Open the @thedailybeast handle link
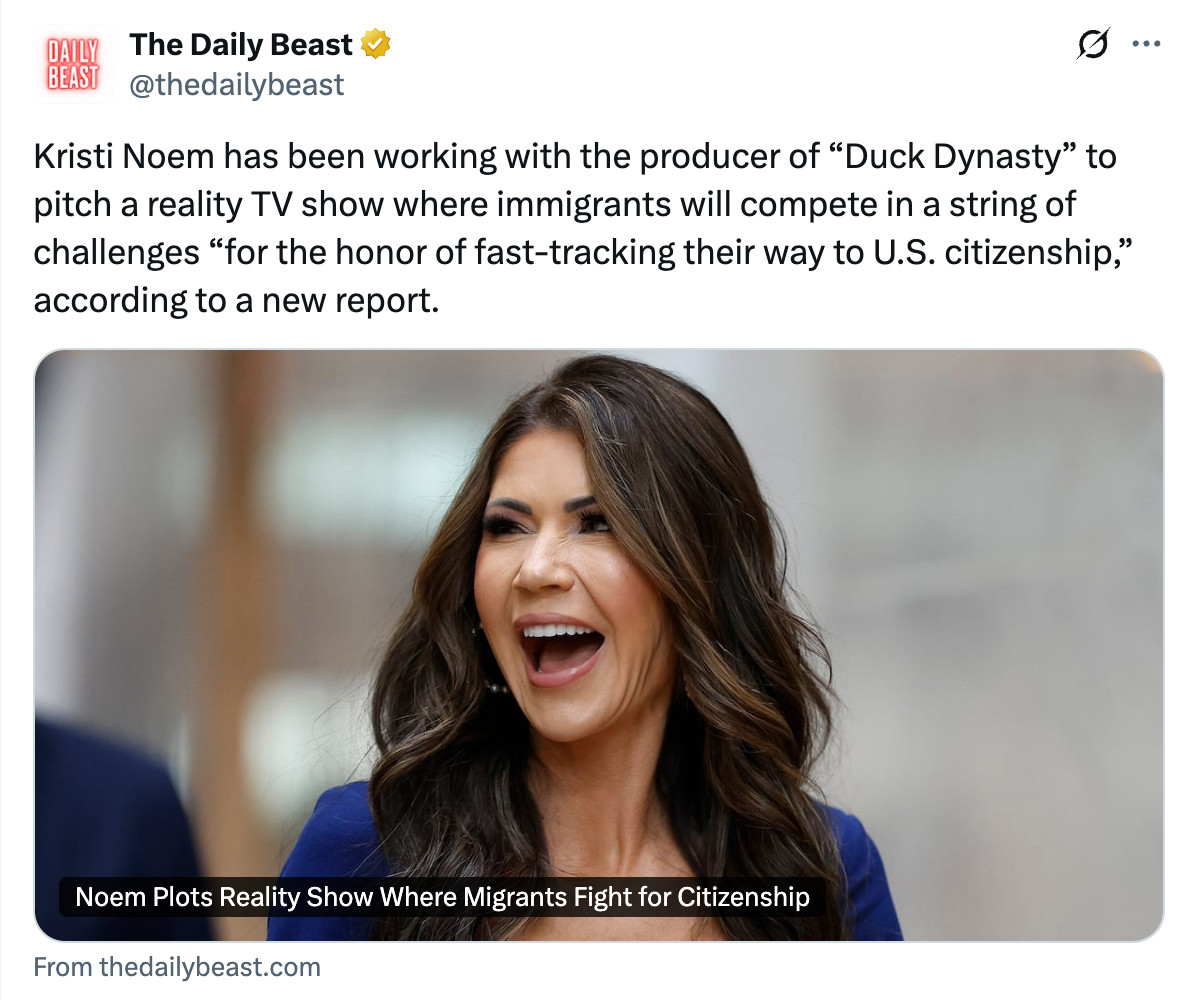The height and width of the screenshot is (1000, 1192). tap(236, 84)
